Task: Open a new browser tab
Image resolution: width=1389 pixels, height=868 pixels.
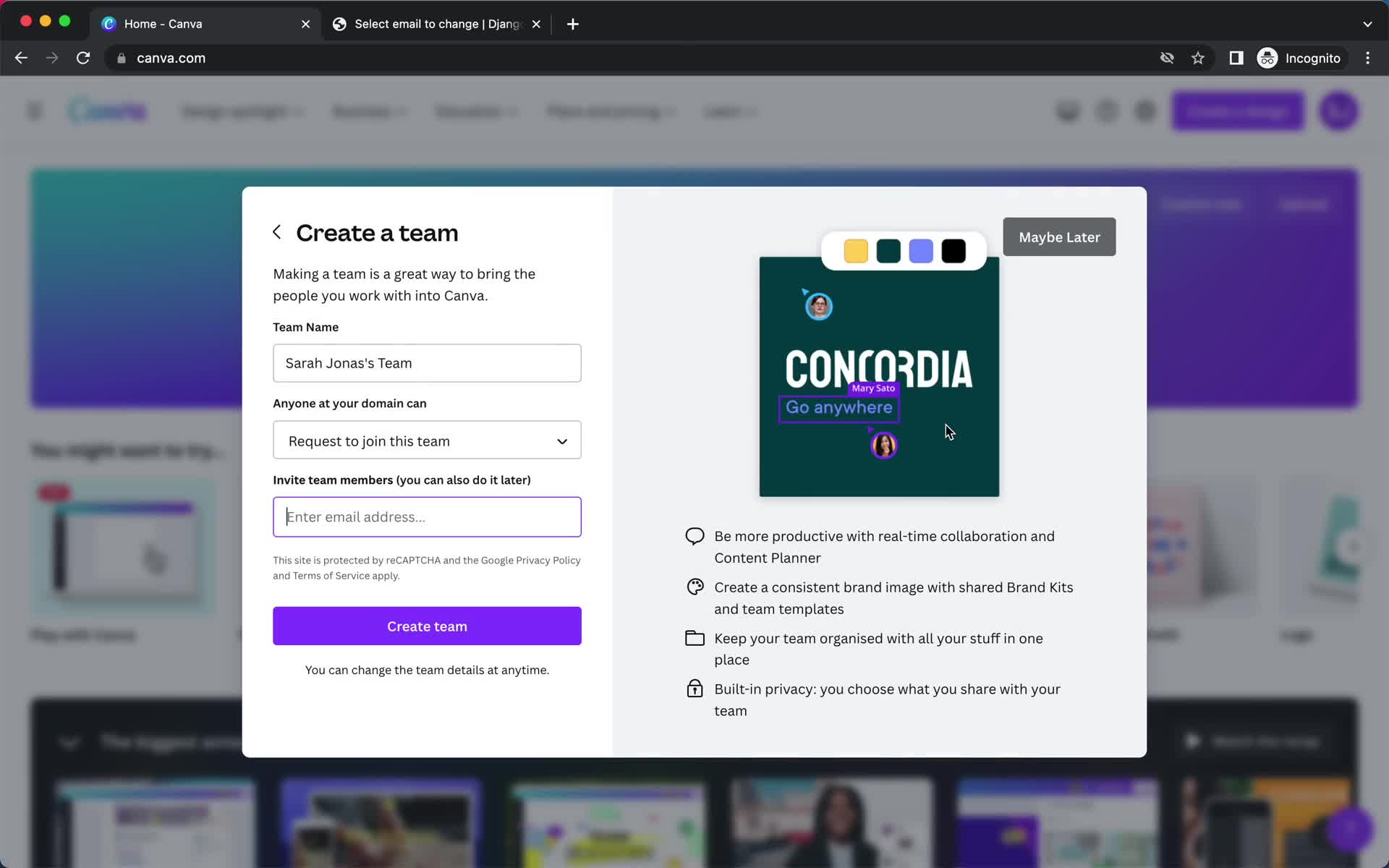Action: tap(573, 24)
